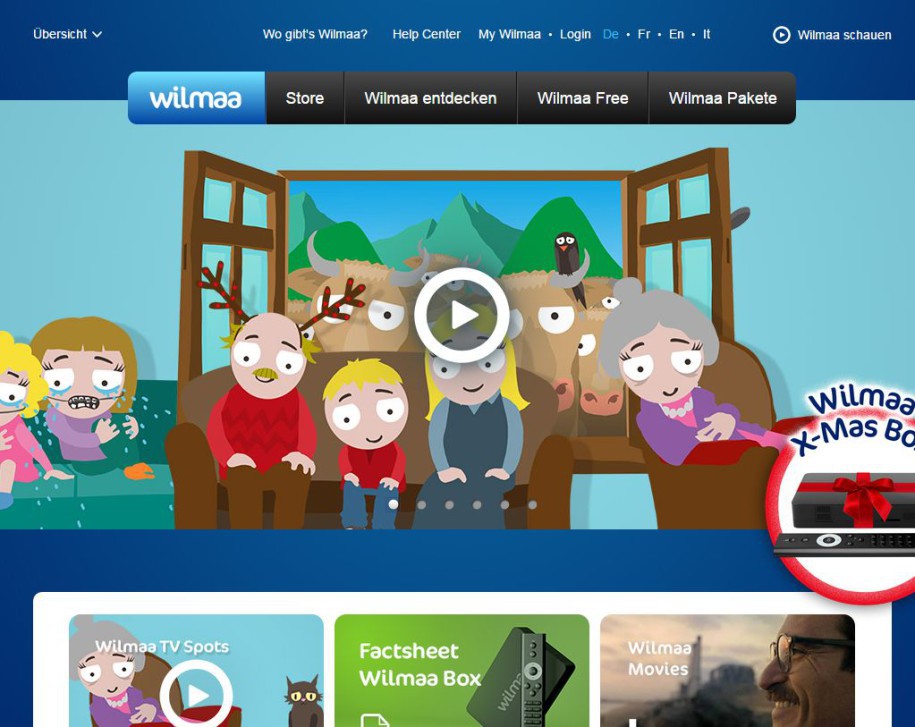Play the Wilmaa TV Spots video

point(196,694)
